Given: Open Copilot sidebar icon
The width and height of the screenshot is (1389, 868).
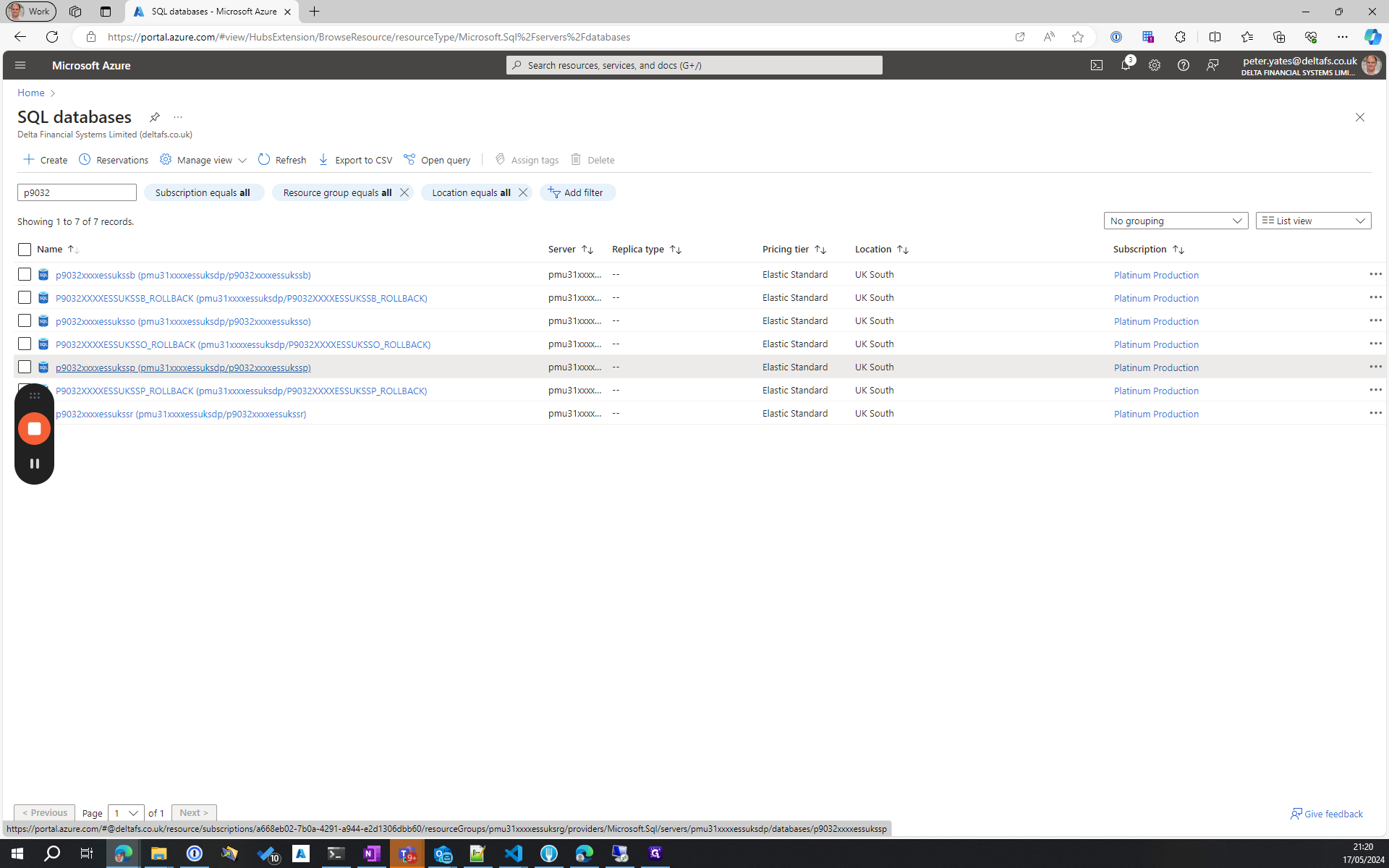Looking at the screenshot, I should click(1372, 37).
